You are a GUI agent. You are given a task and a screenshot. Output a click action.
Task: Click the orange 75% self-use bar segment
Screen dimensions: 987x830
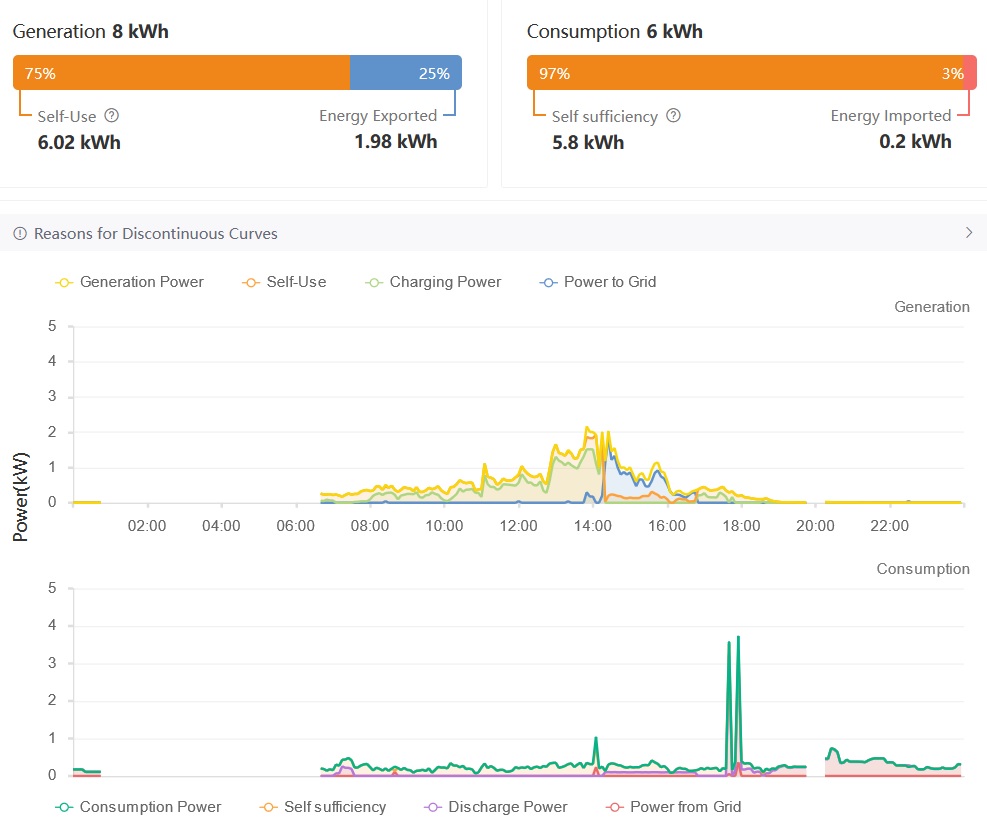(181, 73)
